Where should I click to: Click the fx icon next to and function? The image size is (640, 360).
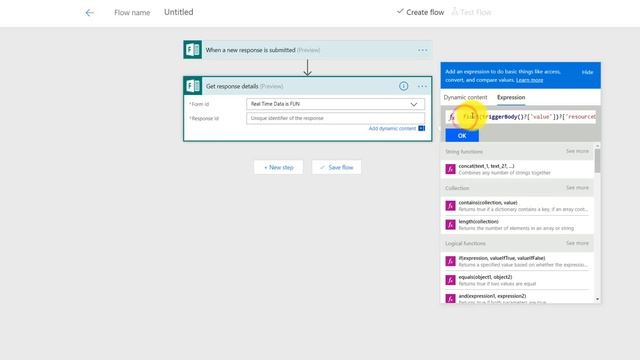click(x=450, y=299)
